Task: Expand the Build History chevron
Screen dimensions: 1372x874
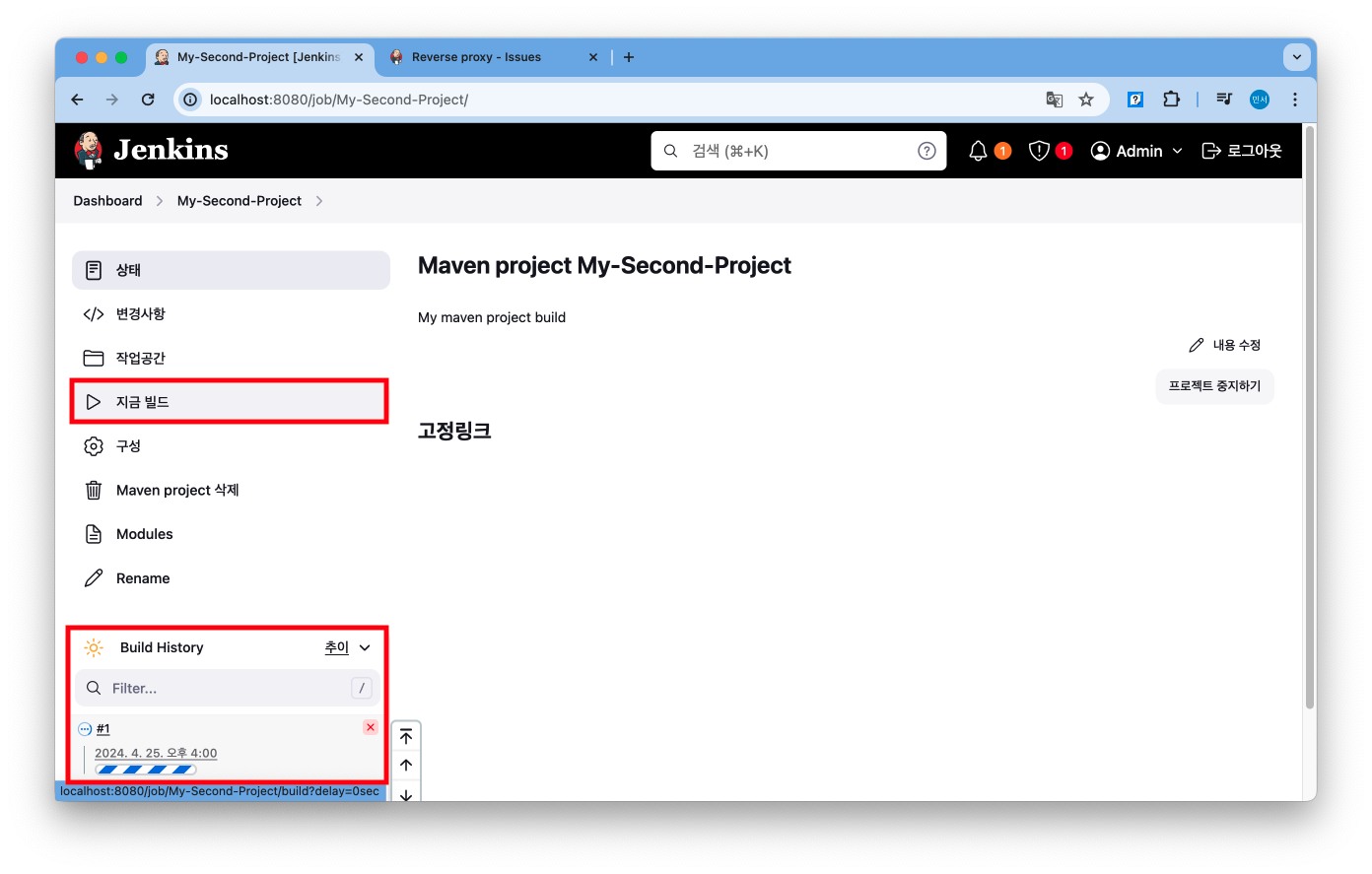Action: point(365,647)
